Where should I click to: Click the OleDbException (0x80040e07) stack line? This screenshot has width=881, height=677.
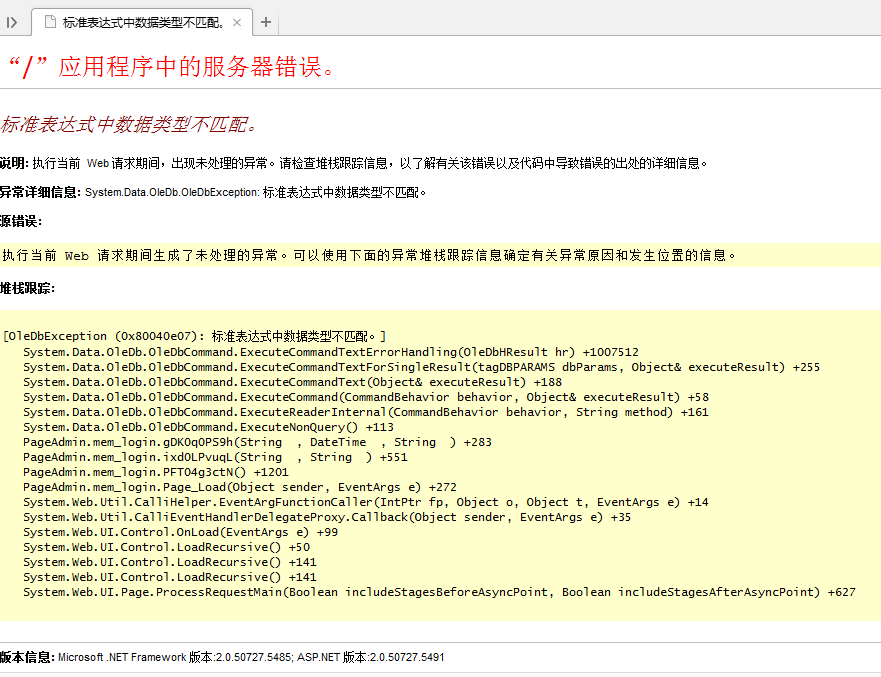(x=194, y=336)
